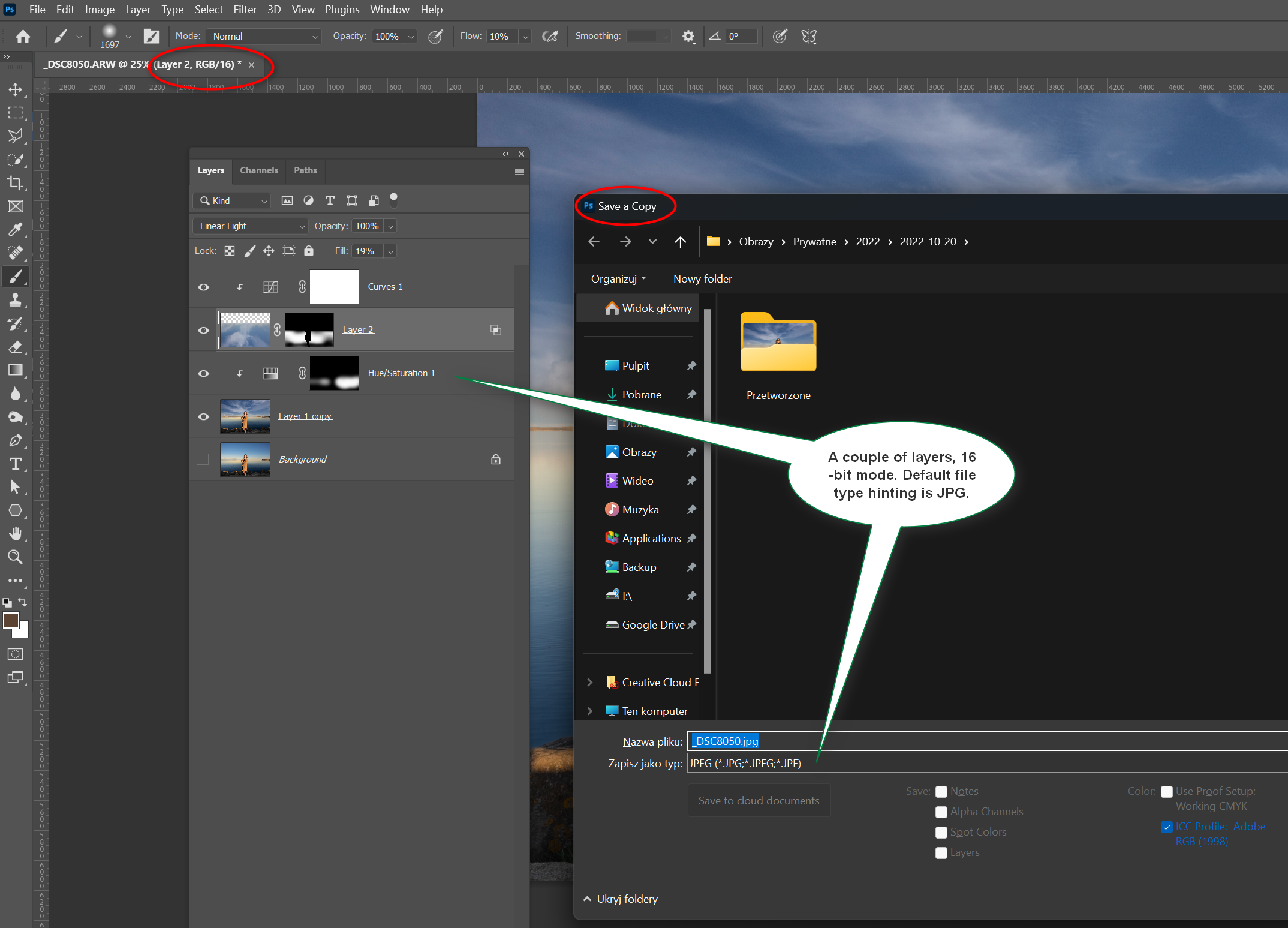Expand the Creative Cloud Files entry
Image resolution: width=1288 pixels, height=928 pixels.
click(x=589, y=682)
